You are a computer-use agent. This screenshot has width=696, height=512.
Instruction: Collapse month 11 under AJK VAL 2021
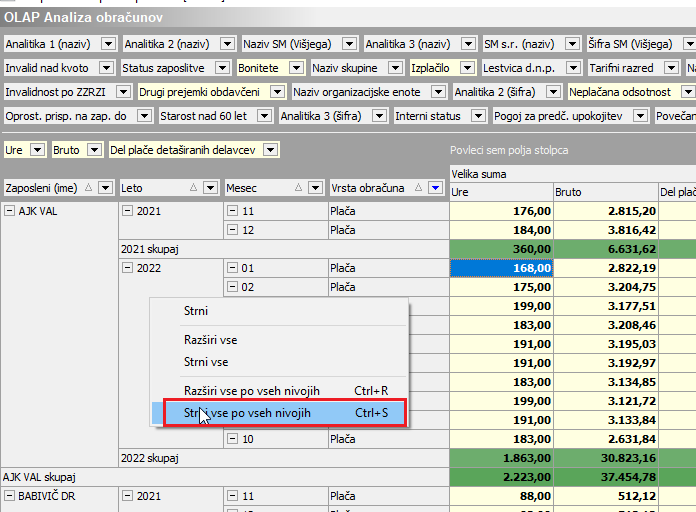pos(232,211)
